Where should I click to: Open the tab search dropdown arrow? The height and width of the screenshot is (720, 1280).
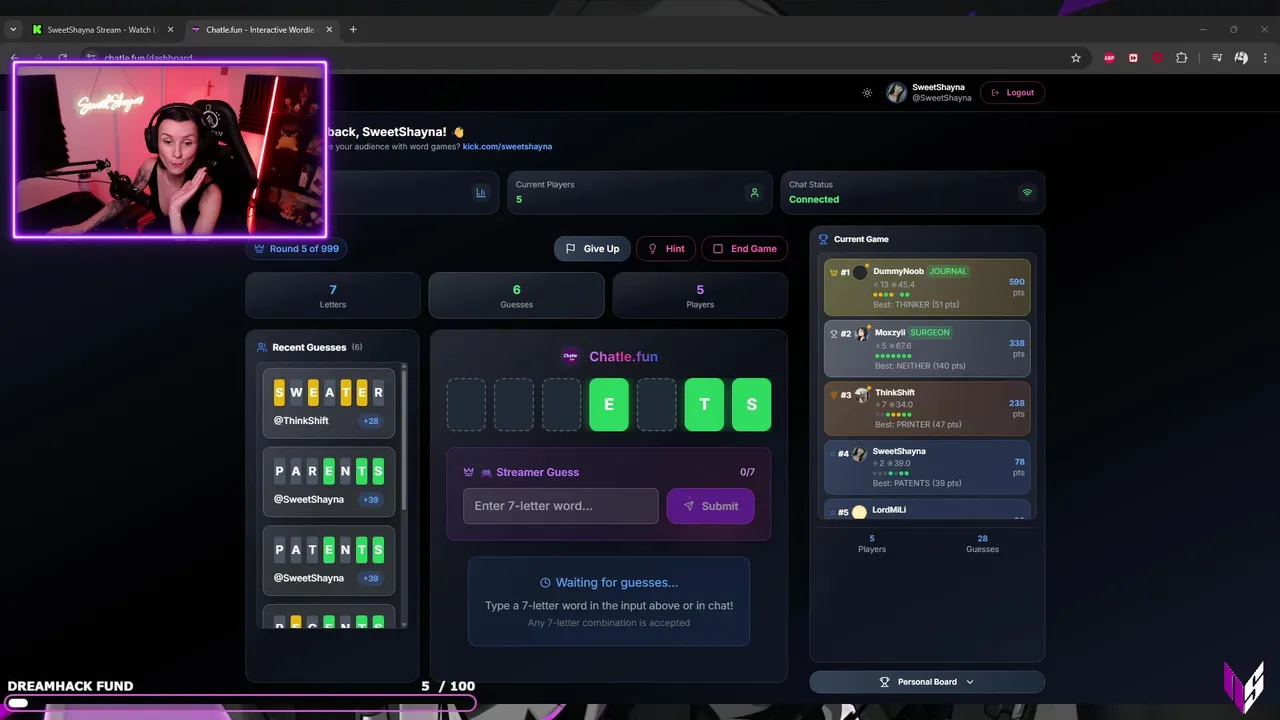pos(13,30)
